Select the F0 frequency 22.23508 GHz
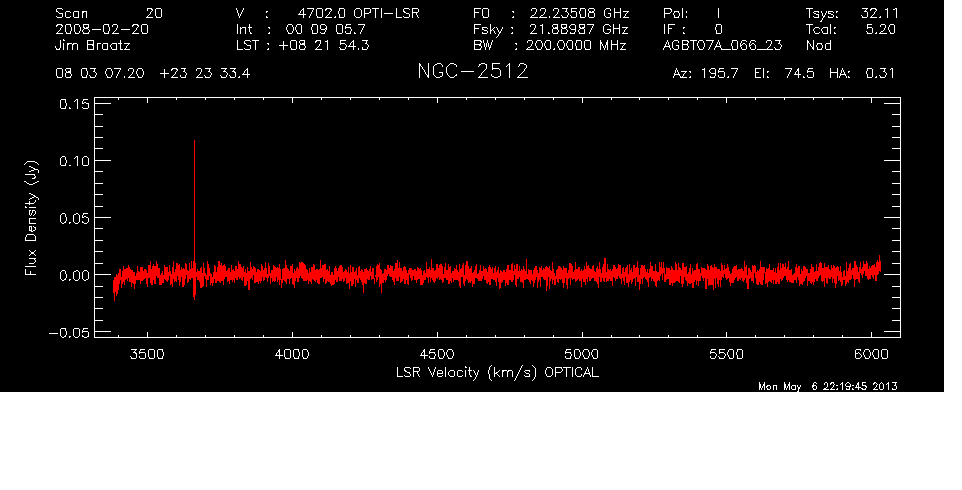 (579, 13)
